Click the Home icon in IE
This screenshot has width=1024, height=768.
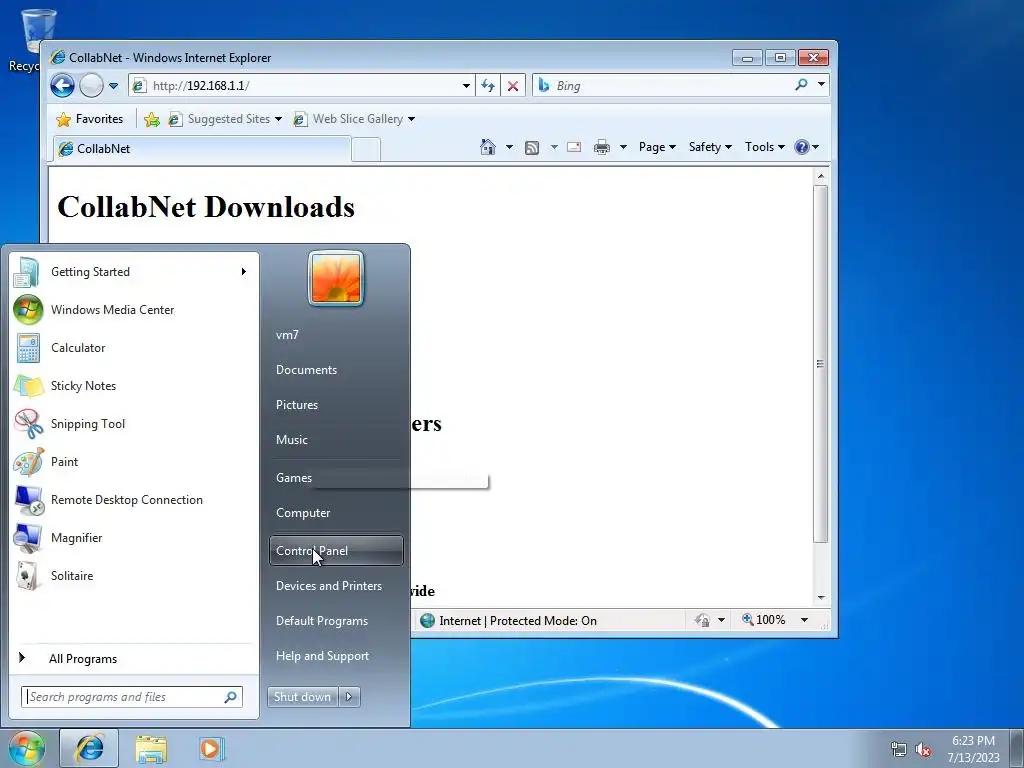pyautogui.click(x=488, y=147)
